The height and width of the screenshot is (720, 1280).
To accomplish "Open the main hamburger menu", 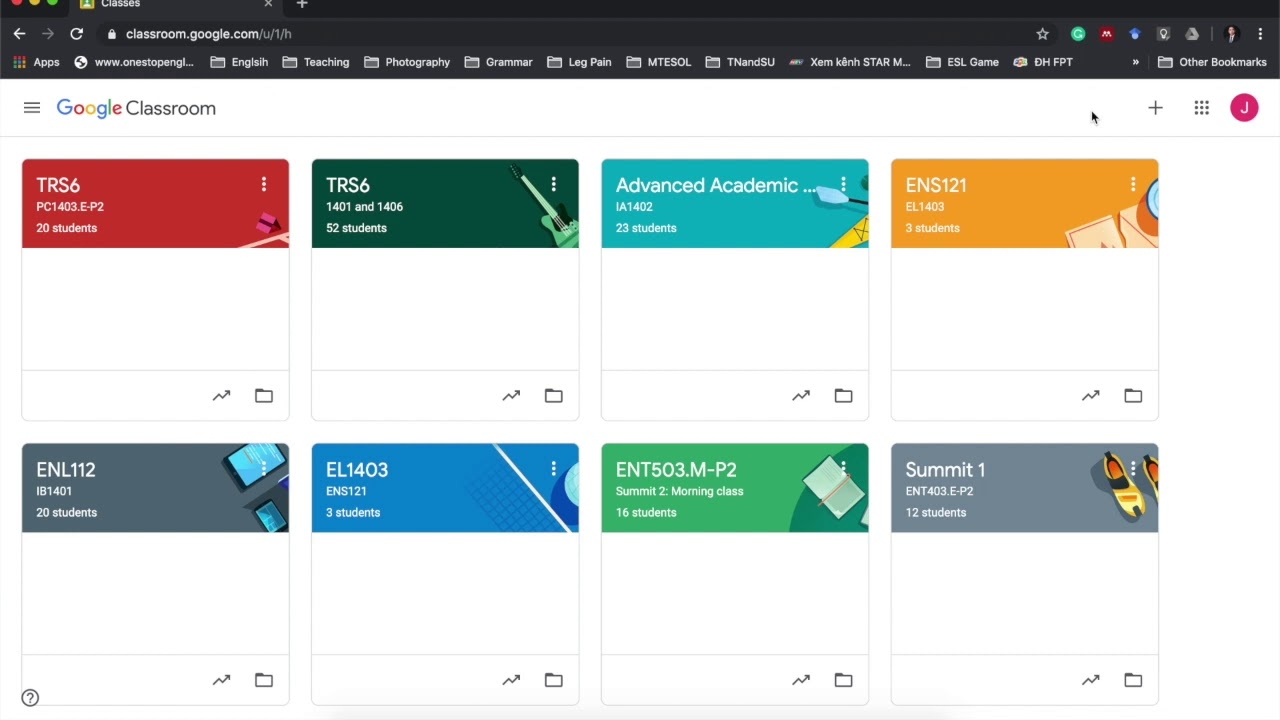I will tap(32, 108).
